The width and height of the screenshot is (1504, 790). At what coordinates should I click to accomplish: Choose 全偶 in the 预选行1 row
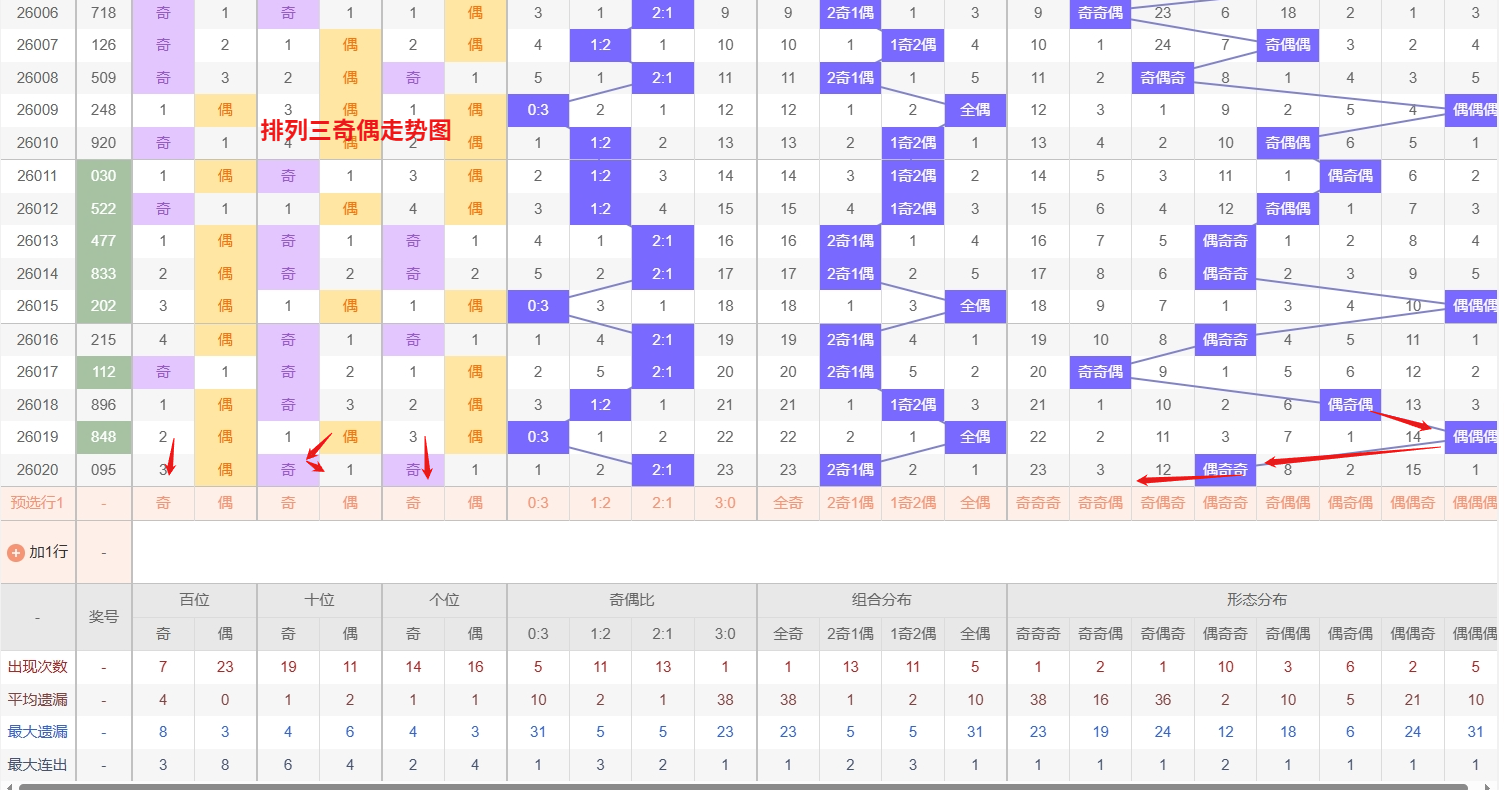pos(975,503)
